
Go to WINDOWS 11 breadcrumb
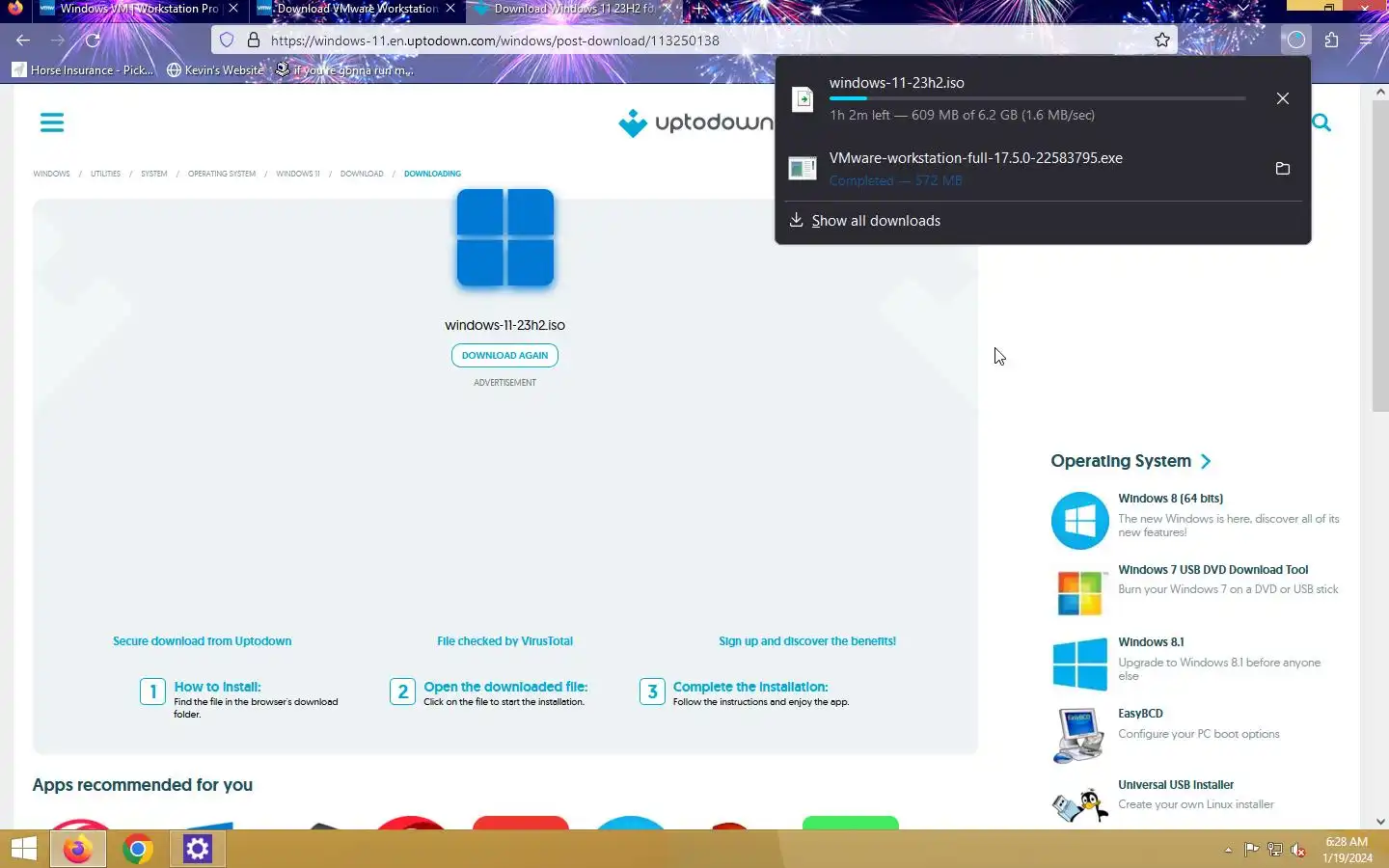pyautogui.click(x=297, y=174)
